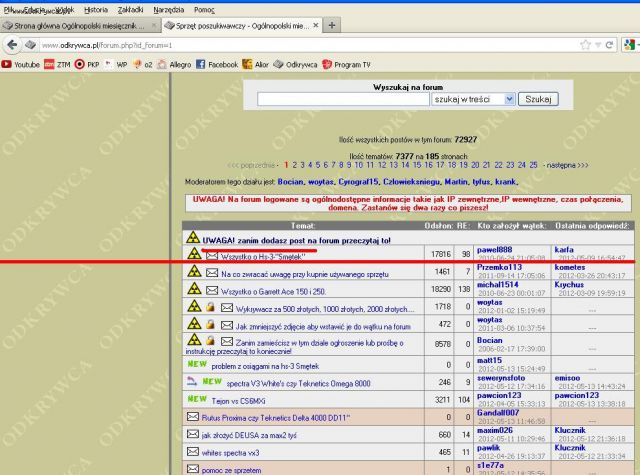Switch to the Strona główna Ogólnopolski miesięcznik tab
Viewport: 640px width, 475px height.
[80, 26]
